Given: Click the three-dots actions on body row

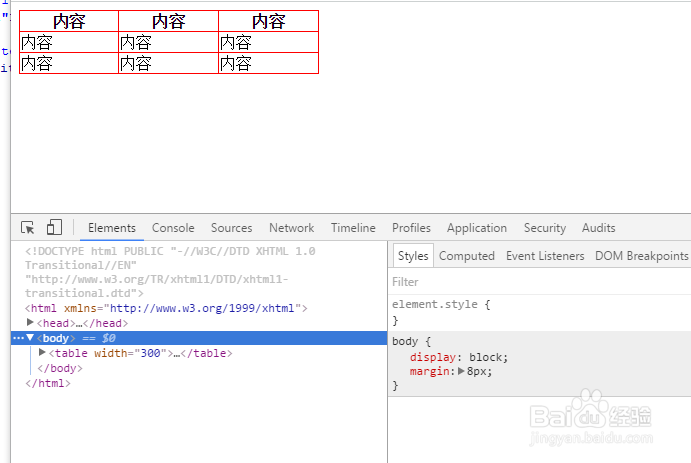Looking at the screenshot, I should 18,338.
